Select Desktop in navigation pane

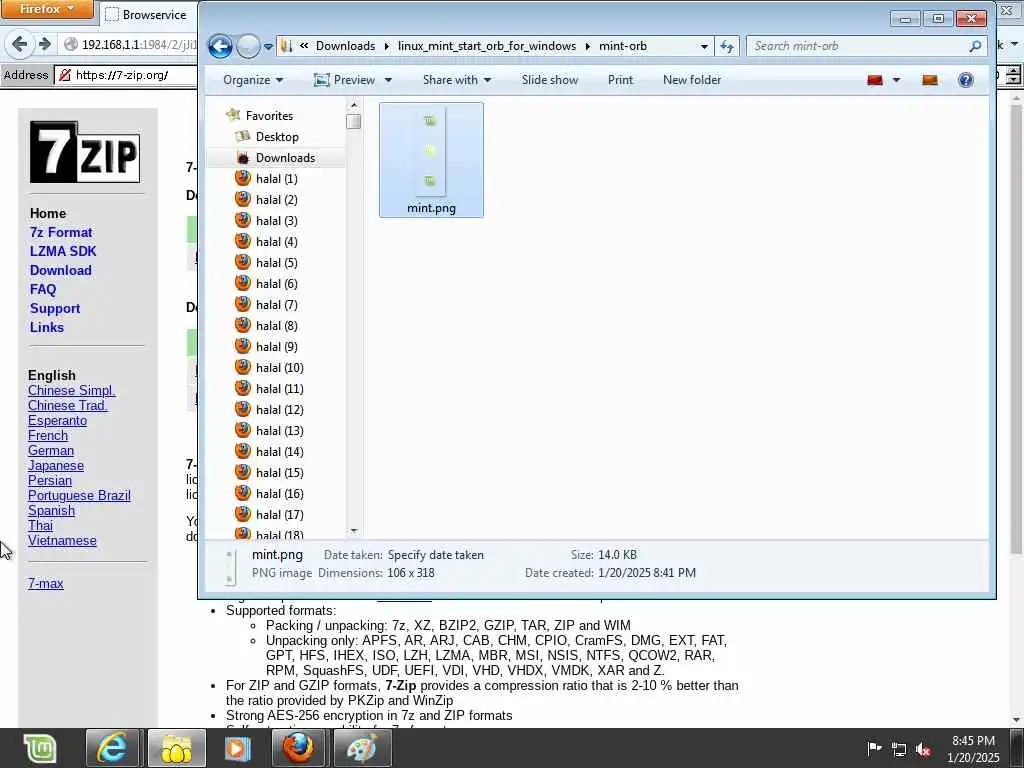coord(277,136)
